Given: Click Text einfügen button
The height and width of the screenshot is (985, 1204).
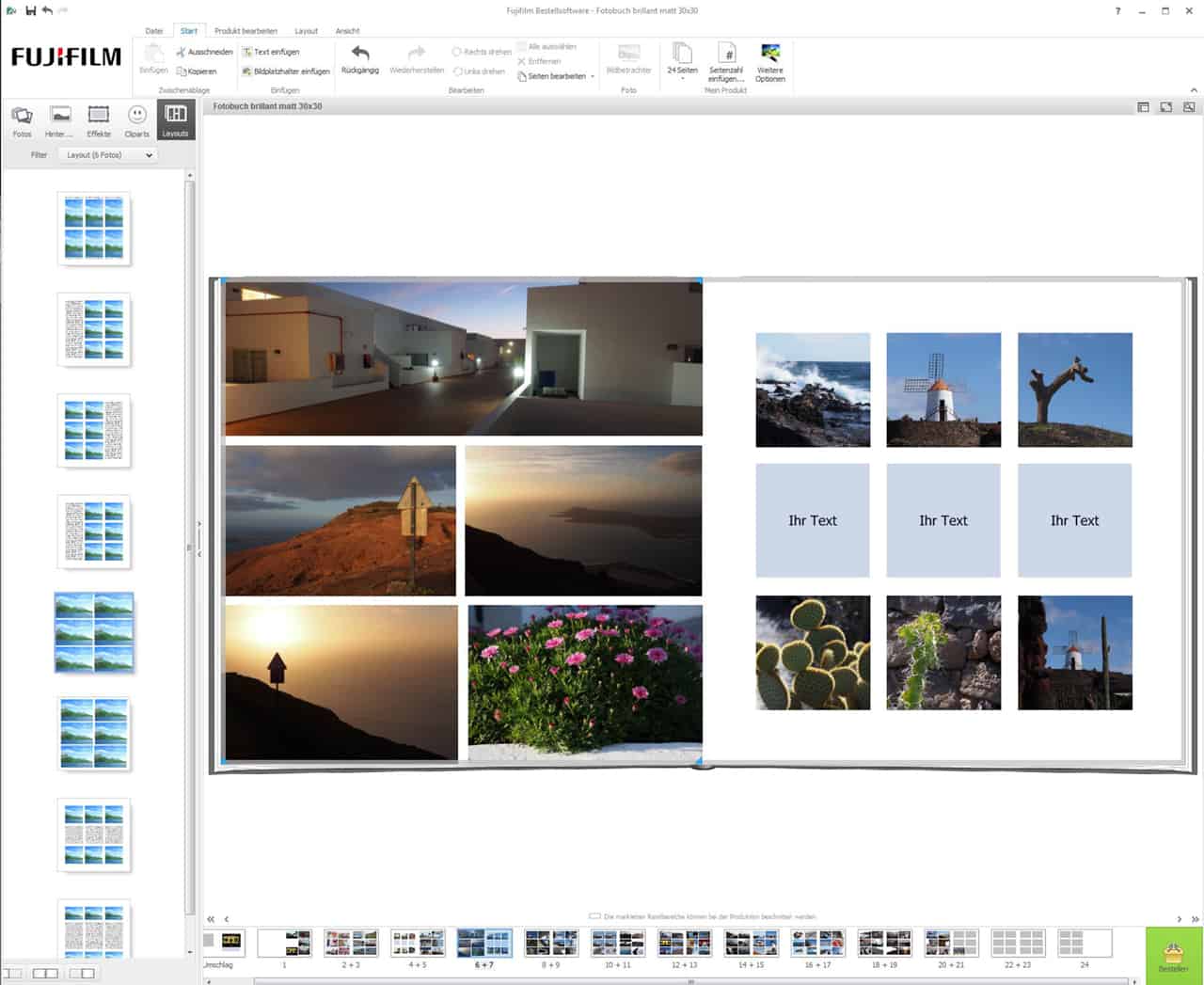Looking at the screenshot, I should click(x=270, y=53).
